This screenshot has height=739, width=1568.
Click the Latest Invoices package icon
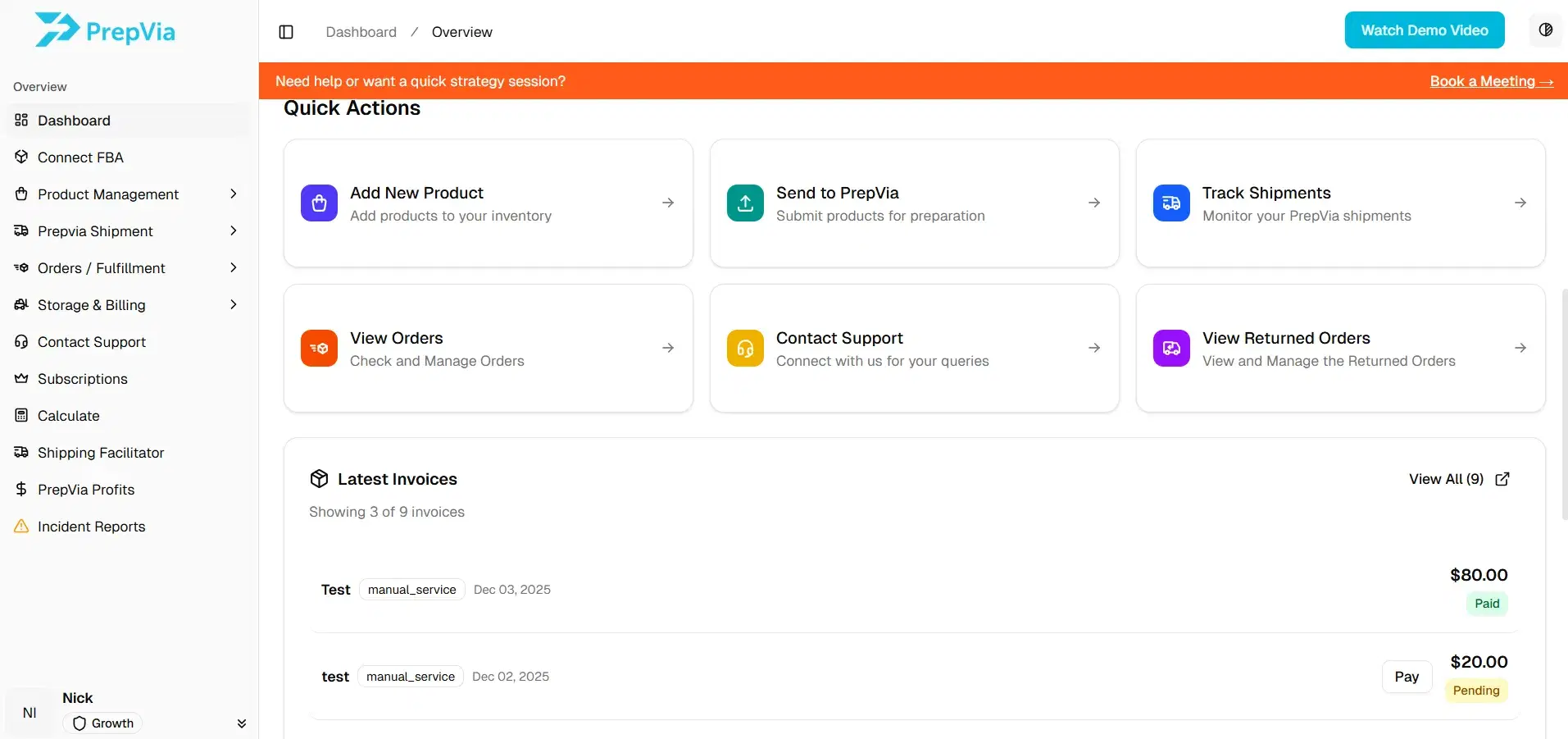coord(319,478)
